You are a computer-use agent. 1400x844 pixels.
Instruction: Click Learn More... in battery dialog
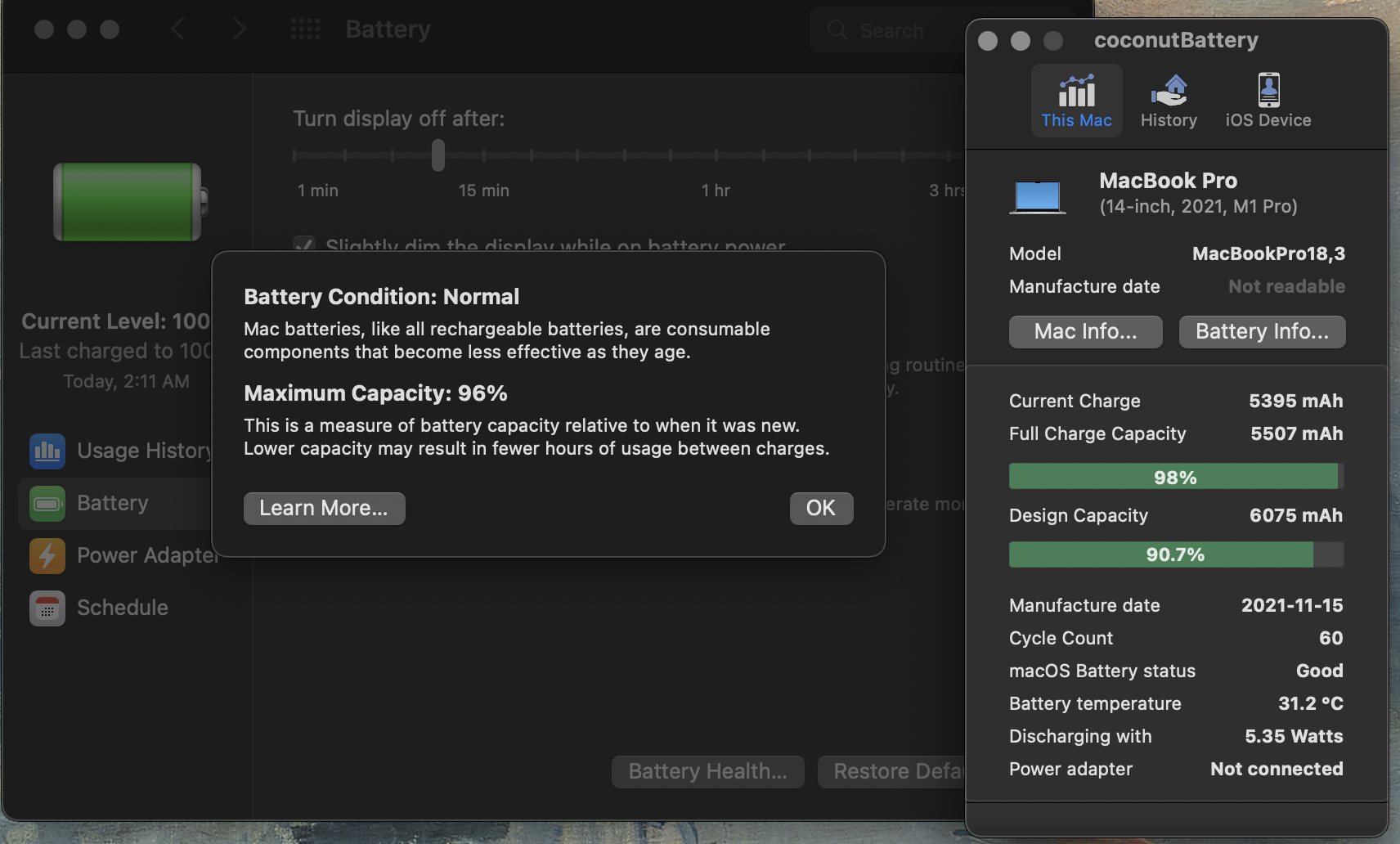click(324, 508)
